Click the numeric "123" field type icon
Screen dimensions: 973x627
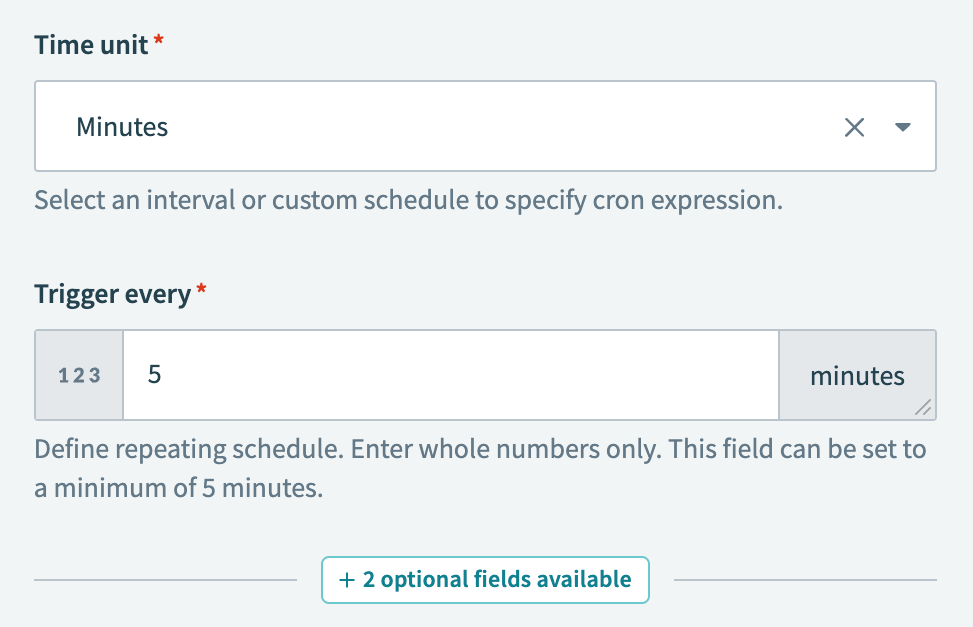pos(78,374)
